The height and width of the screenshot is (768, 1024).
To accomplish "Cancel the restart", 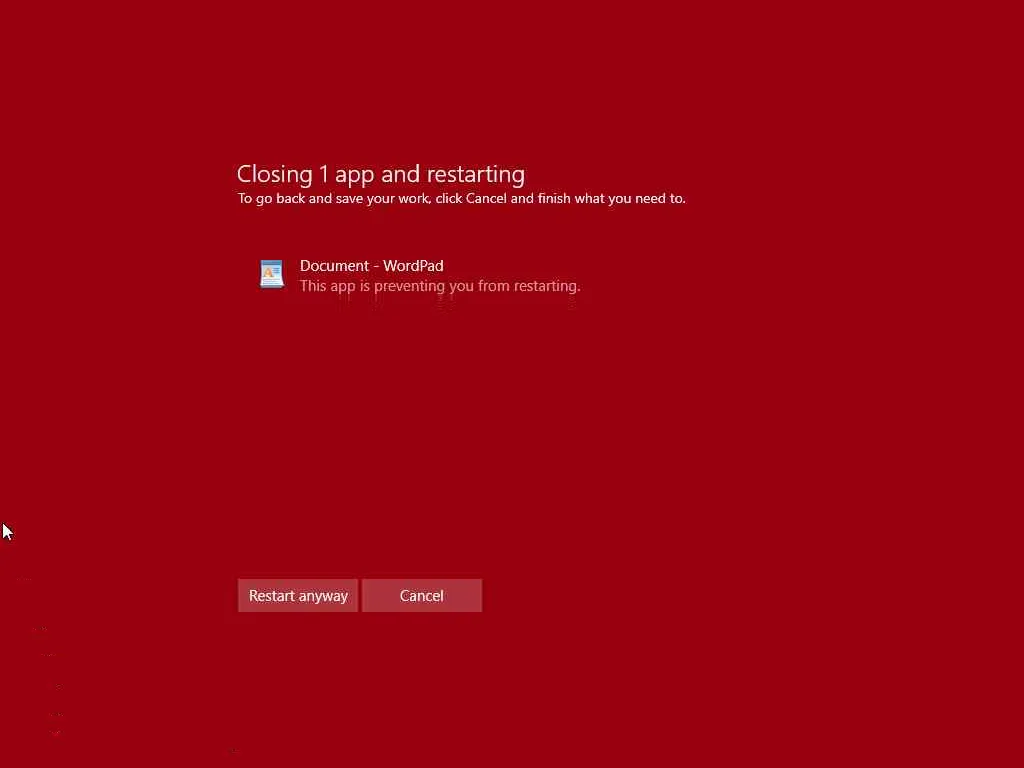I will click(422, 596).
